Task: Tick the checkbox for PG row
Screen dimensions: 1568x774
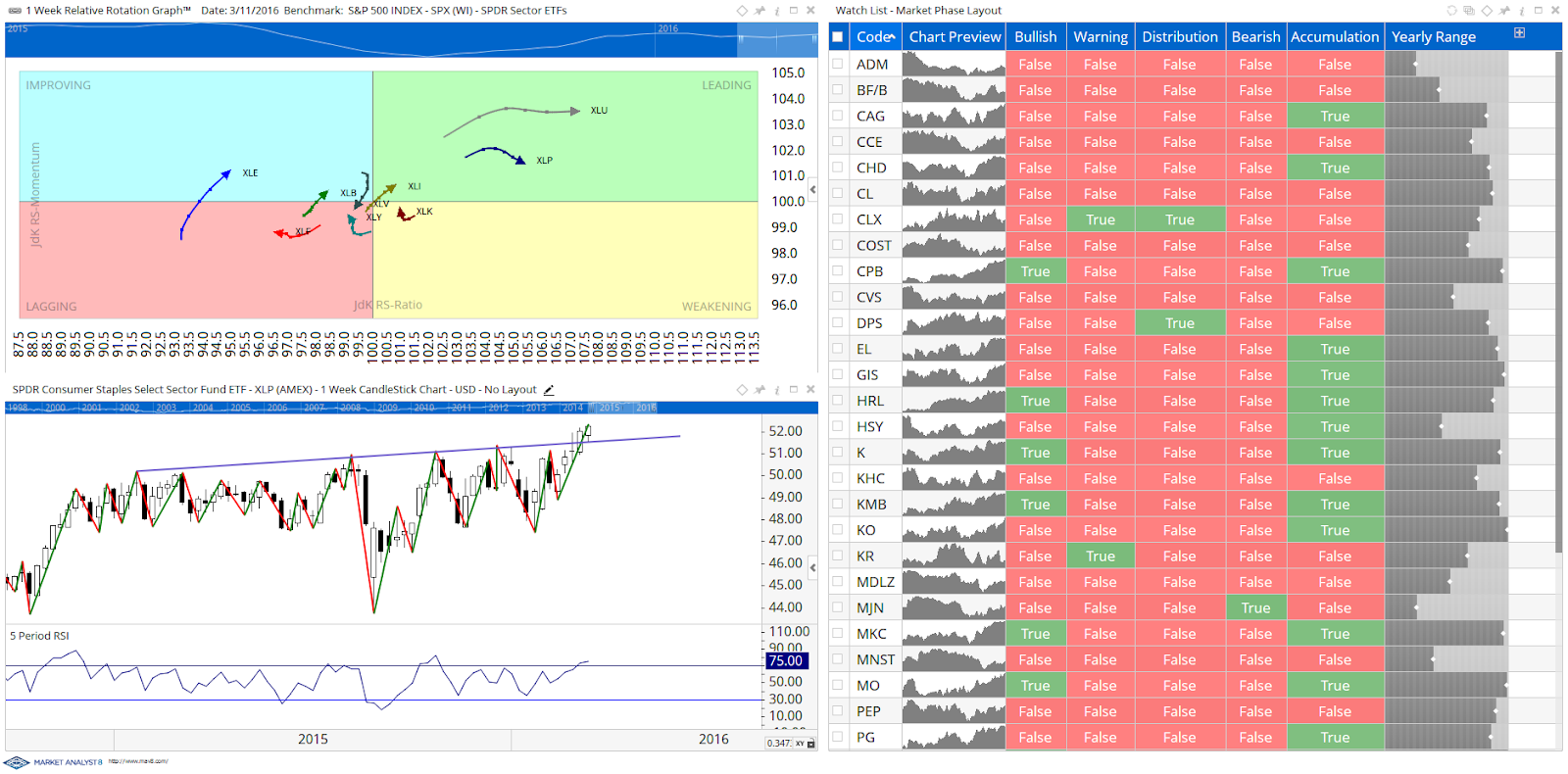Action: tap(838, 737)
